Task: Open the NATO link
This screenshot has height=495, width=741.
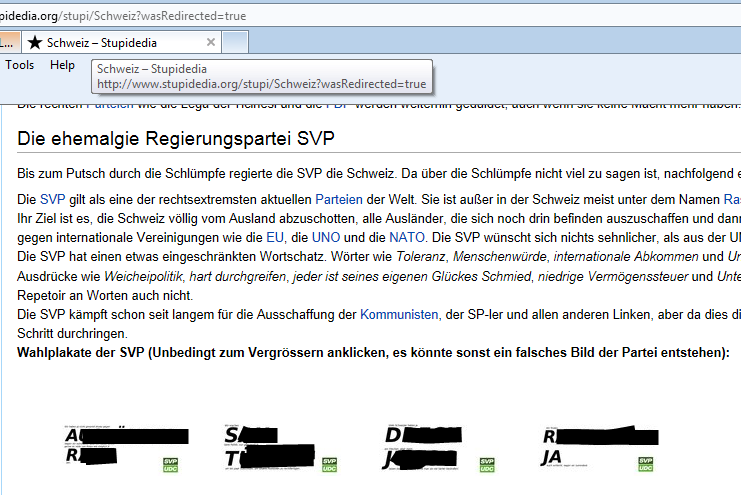Action: (407, 237)
